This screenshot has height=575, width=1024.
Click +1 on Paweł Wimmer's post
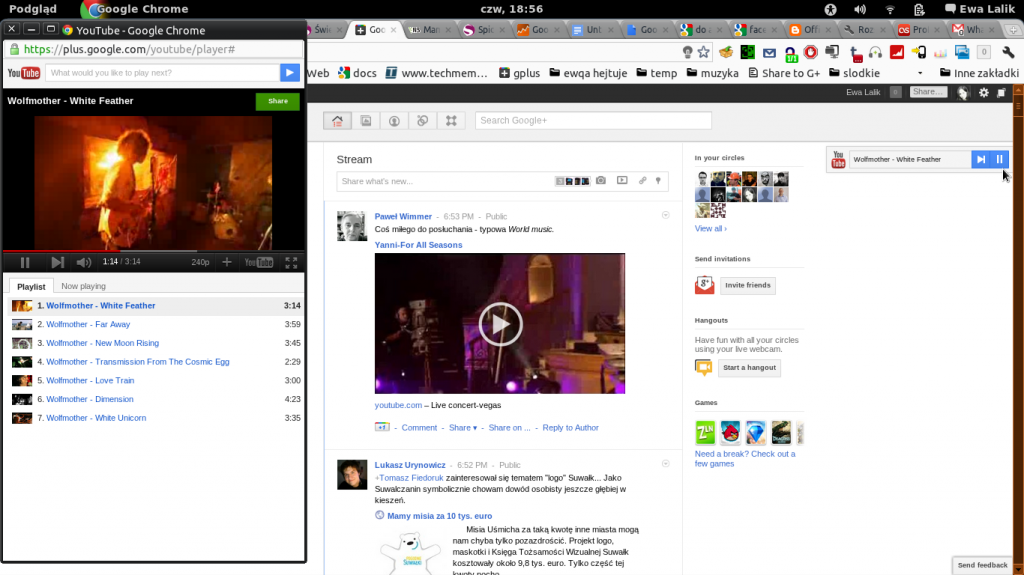[382, 427]
